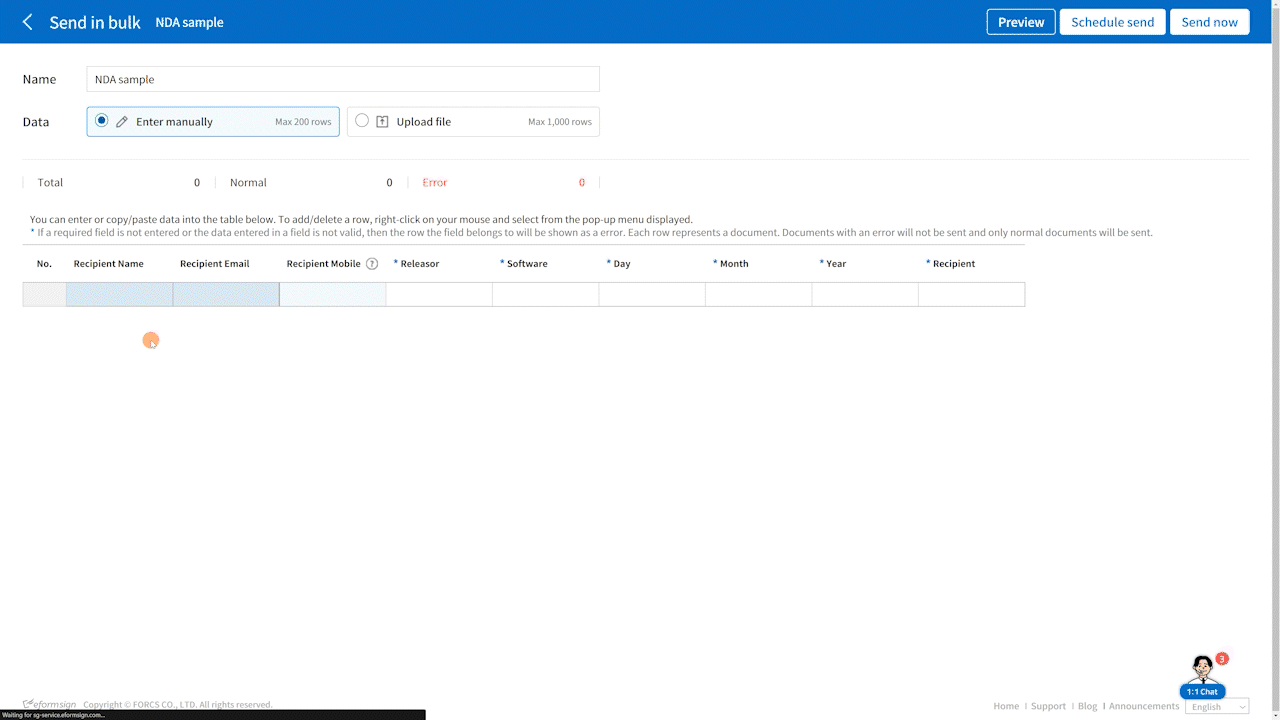Click the eformsign logo in footer
Screen dimensions: 1280x720
pos(49,704)
